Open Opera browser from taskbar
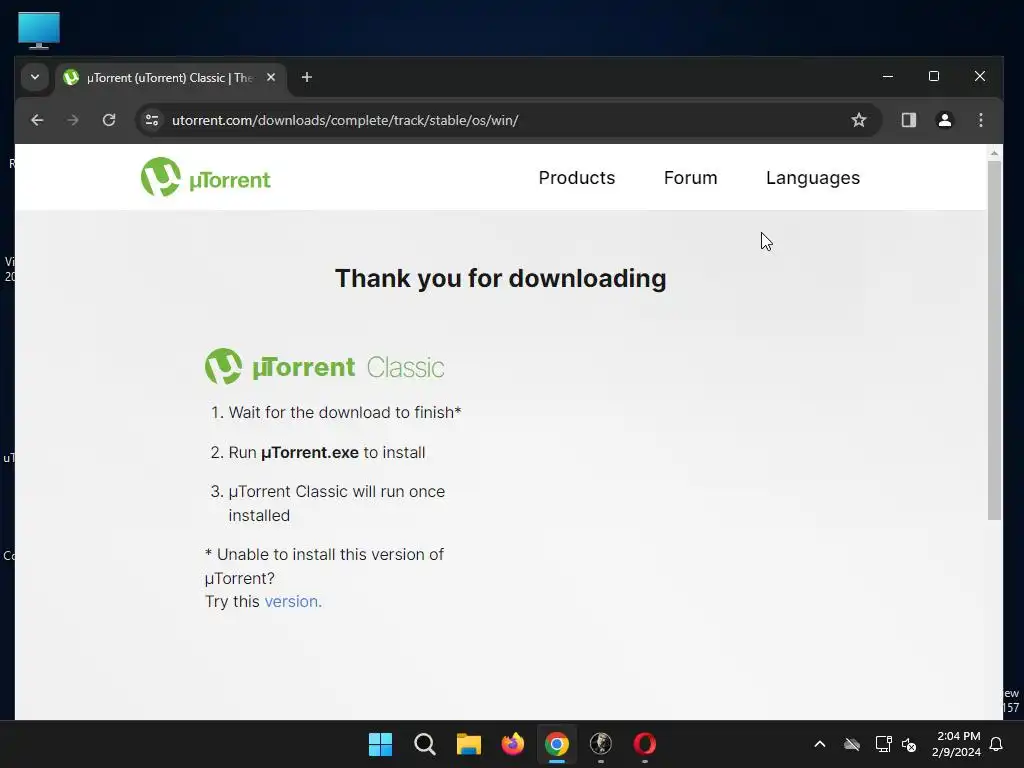Image resolution: width=1024 pixels, height=768 pixels. (x=645, y=744)
